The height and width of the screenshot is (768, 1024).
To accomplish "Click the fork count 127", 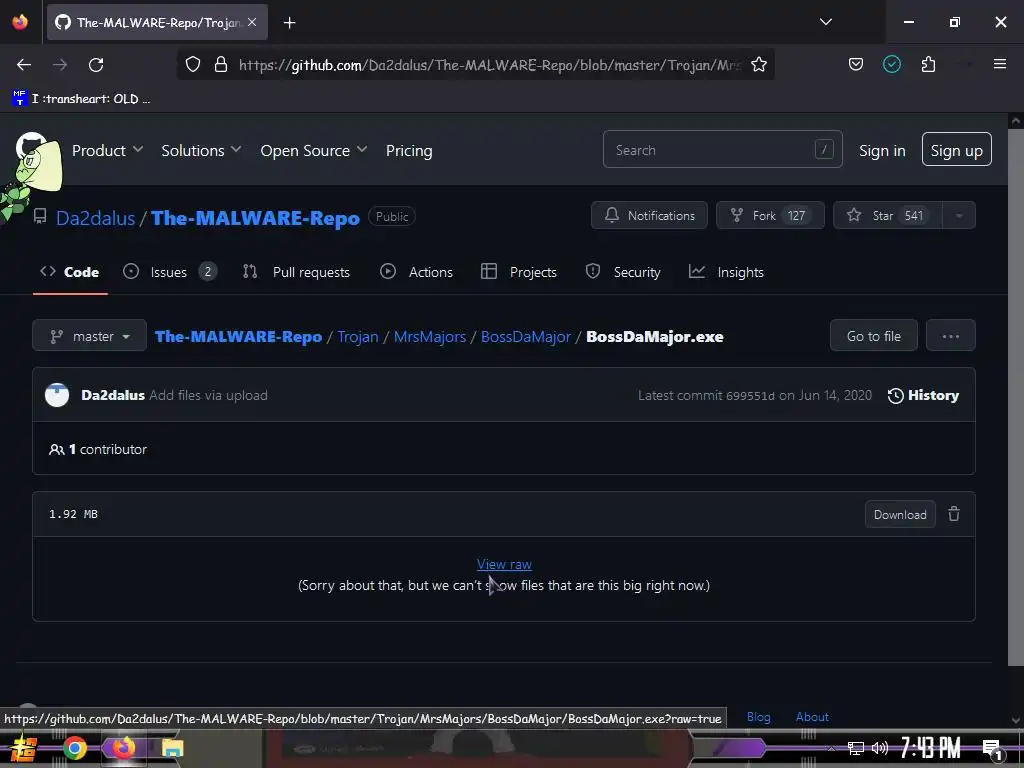I will click(796, 216).
